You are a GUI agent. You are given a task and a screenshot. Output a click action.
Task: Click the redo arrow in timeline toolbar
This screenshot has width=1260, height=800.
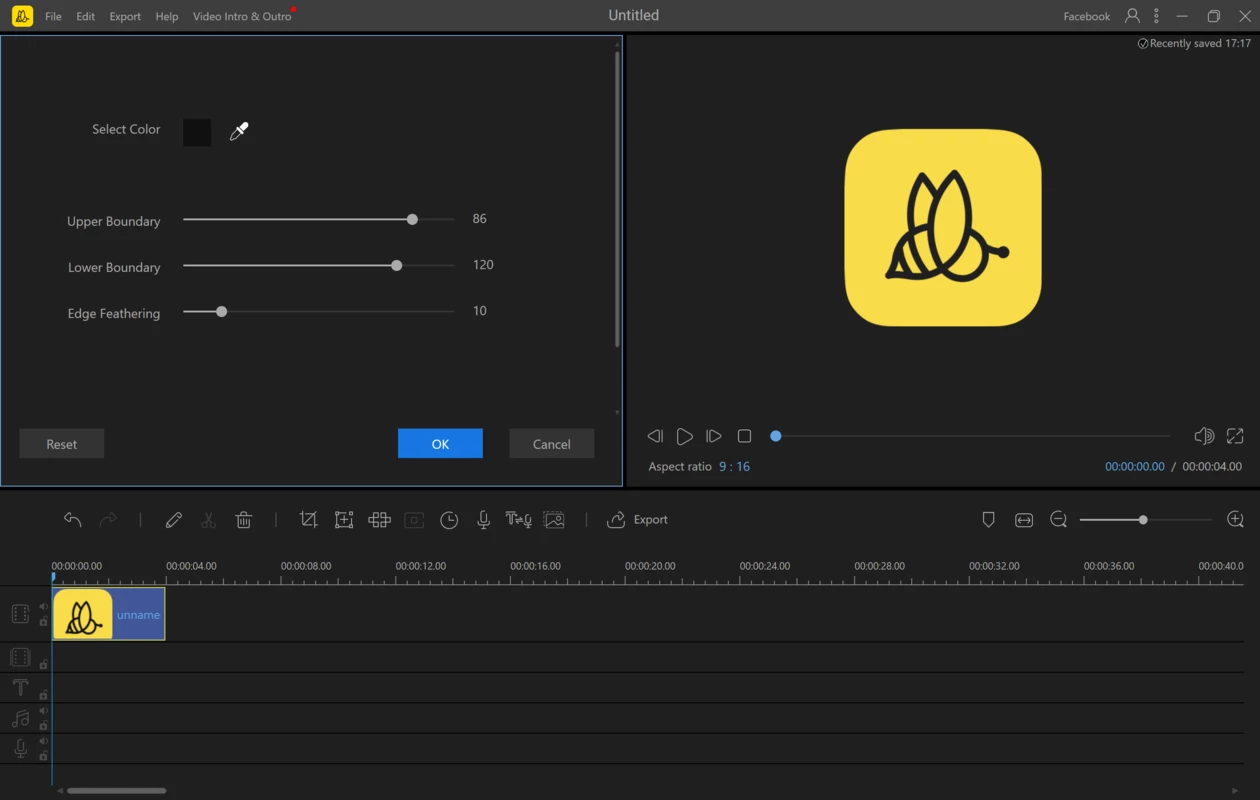click(x=108, y=520)
